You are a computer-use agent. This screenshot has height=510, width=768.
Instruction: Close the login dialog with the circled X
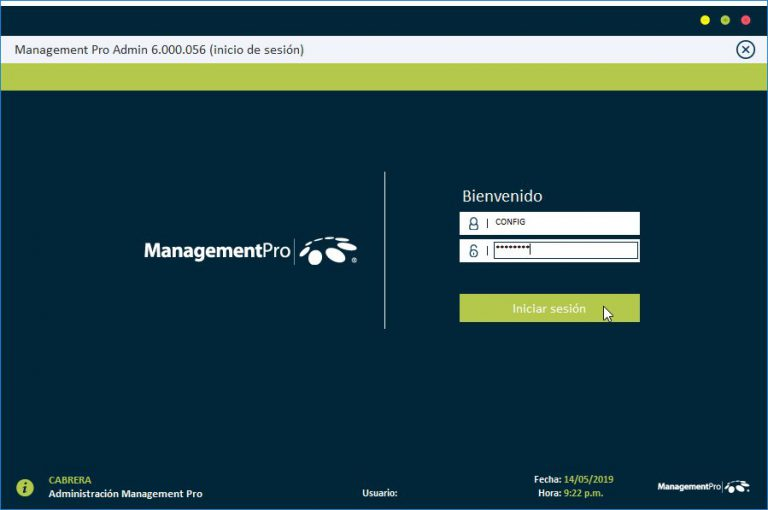pyautogui.click(x=745, y=49)
